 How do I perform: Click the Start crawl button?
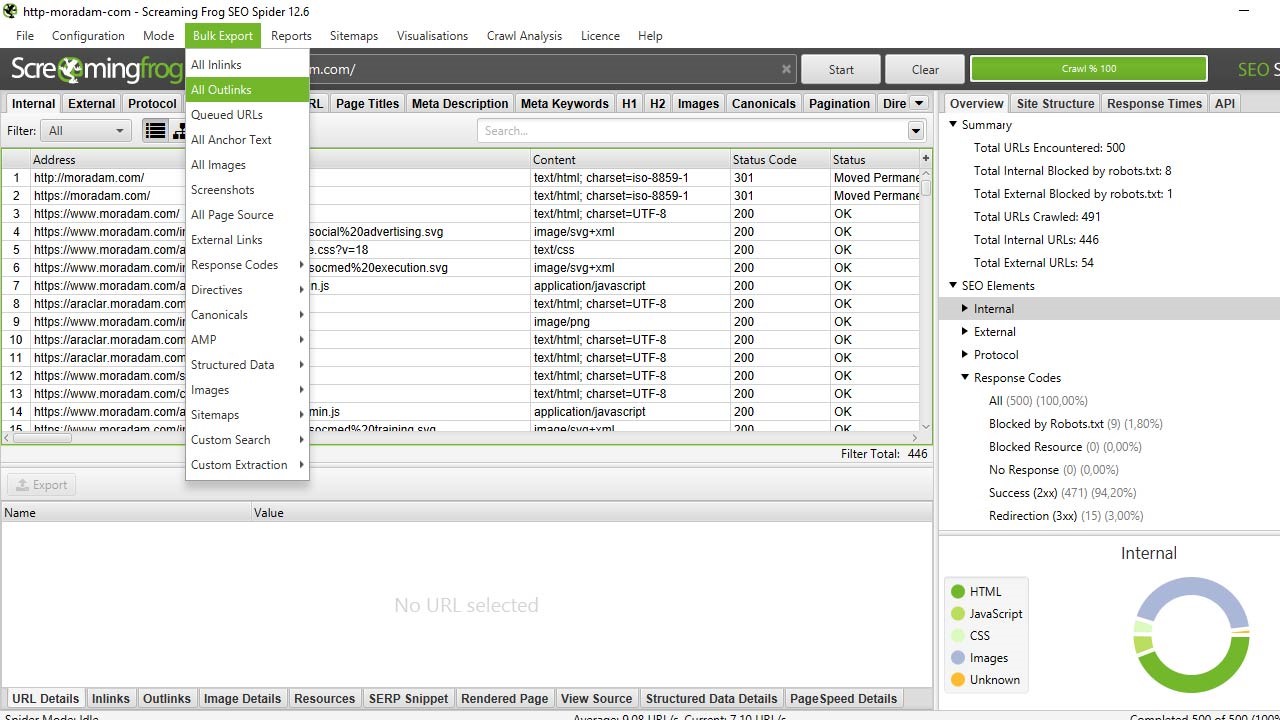(841, 70)
